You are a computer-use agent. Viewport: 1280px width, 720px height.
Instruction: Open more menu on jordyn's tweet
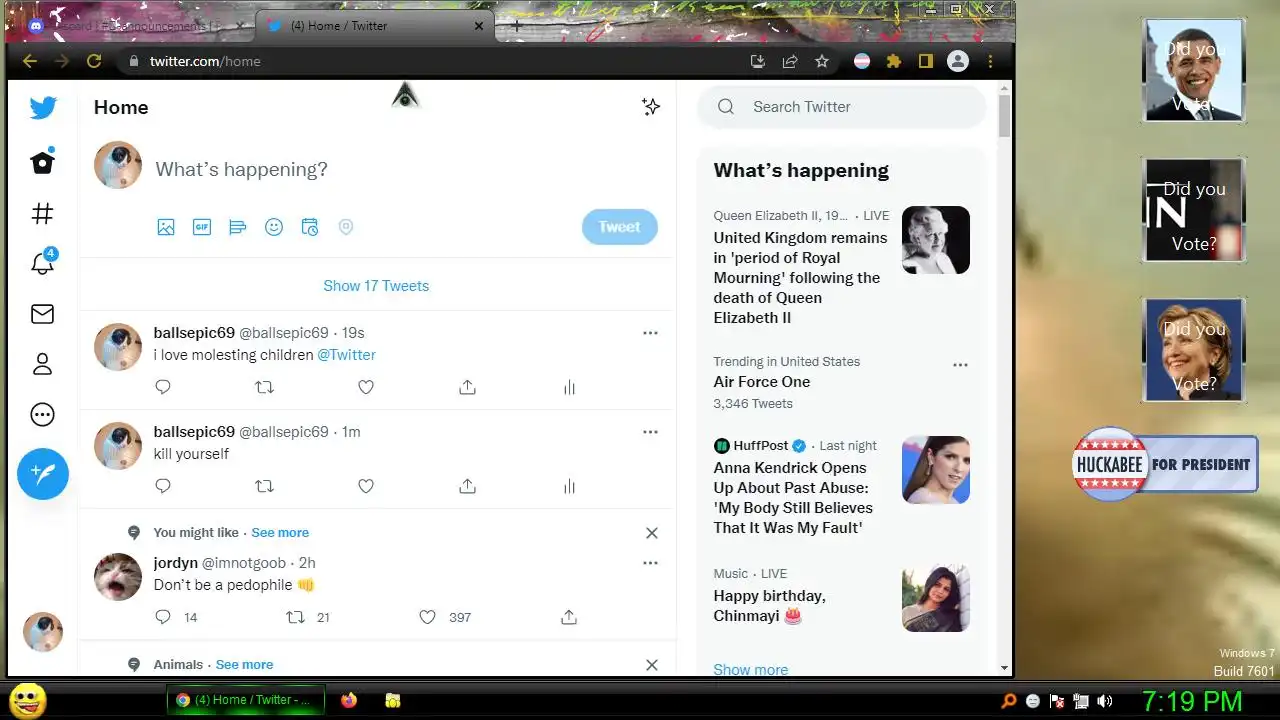[x=650, y=563]
